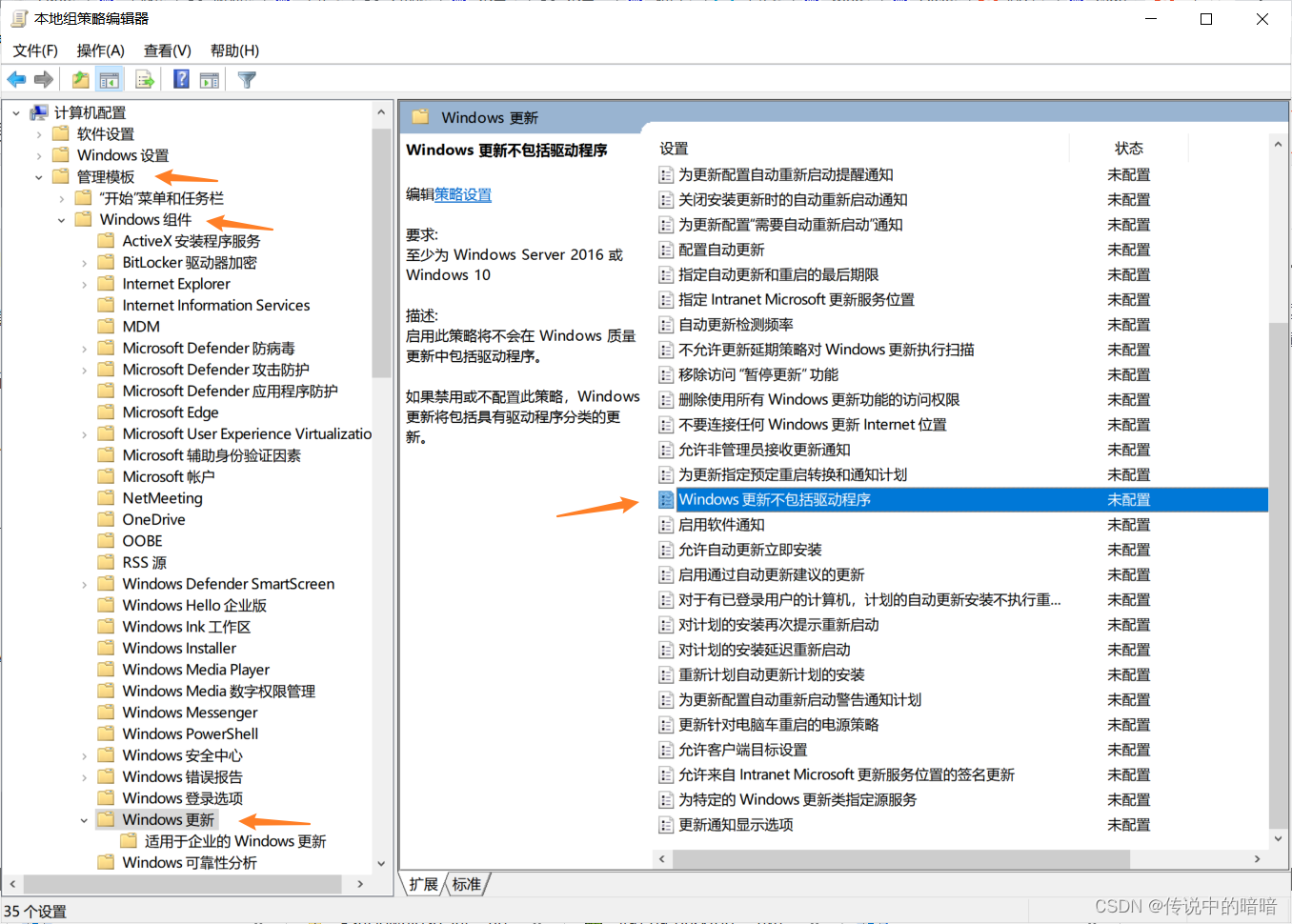Image resolution: width=1292 pixels, height=924 pixels.
Task: Click the folder icon beside 软件设置
Action: tap(61, 133)
